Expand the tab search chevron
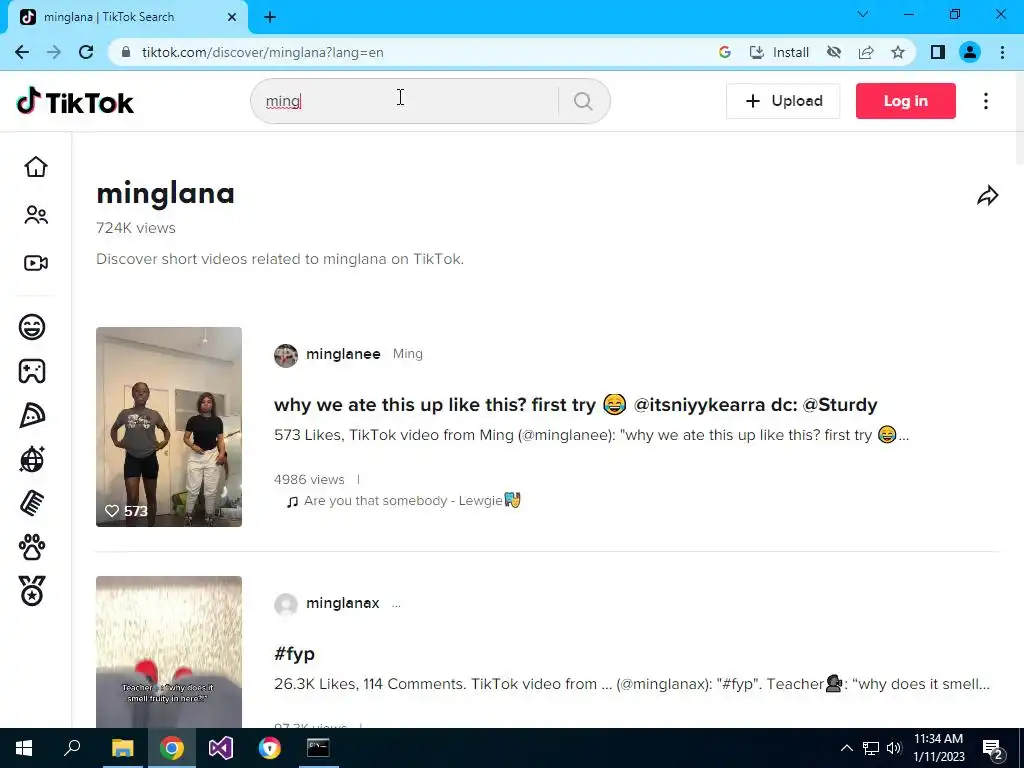The height and width of the screenshot is (768, 1024). click(863, 14)
